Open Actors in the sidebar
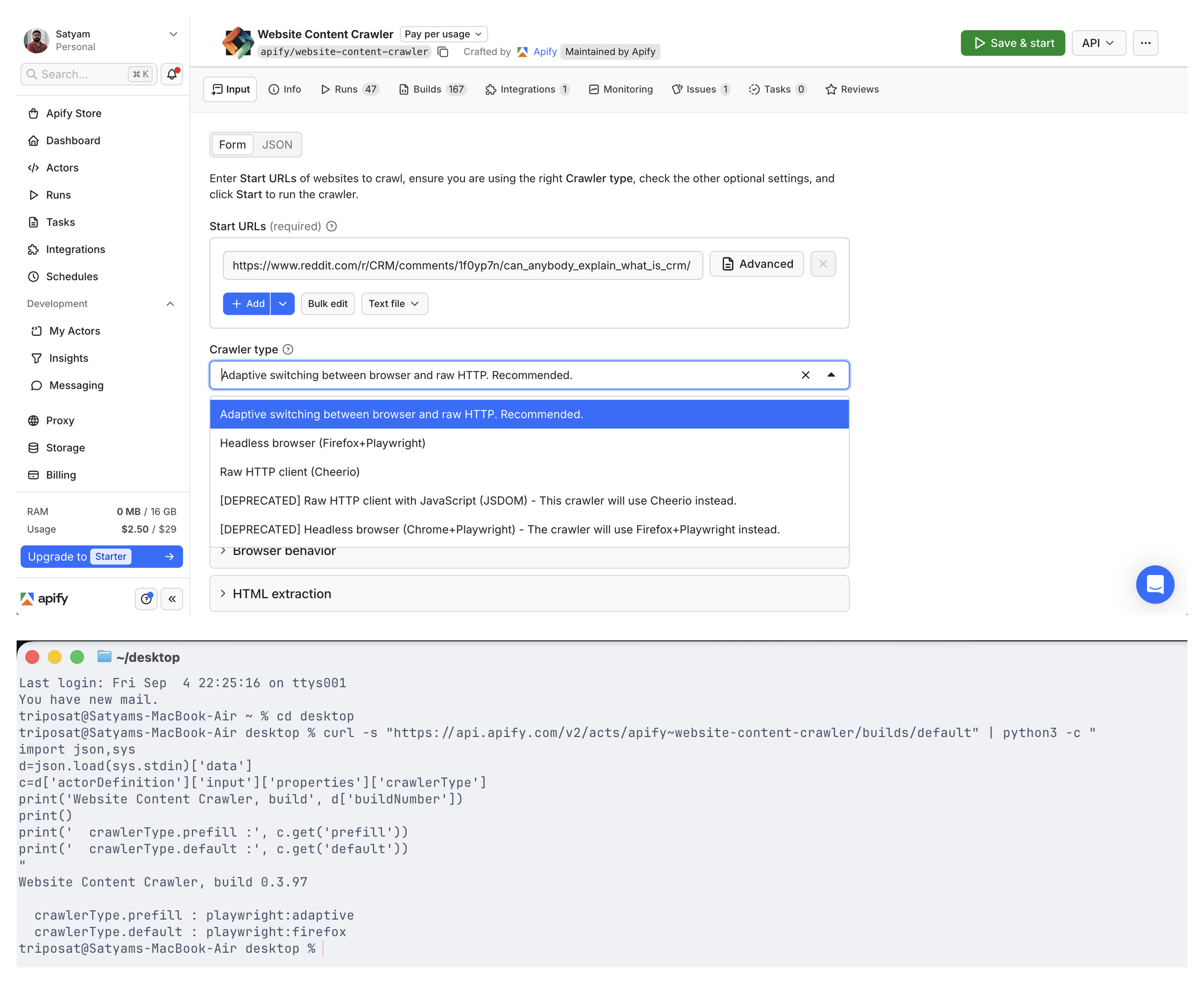Screen dimensions: 1204x984 click(62, 168)
